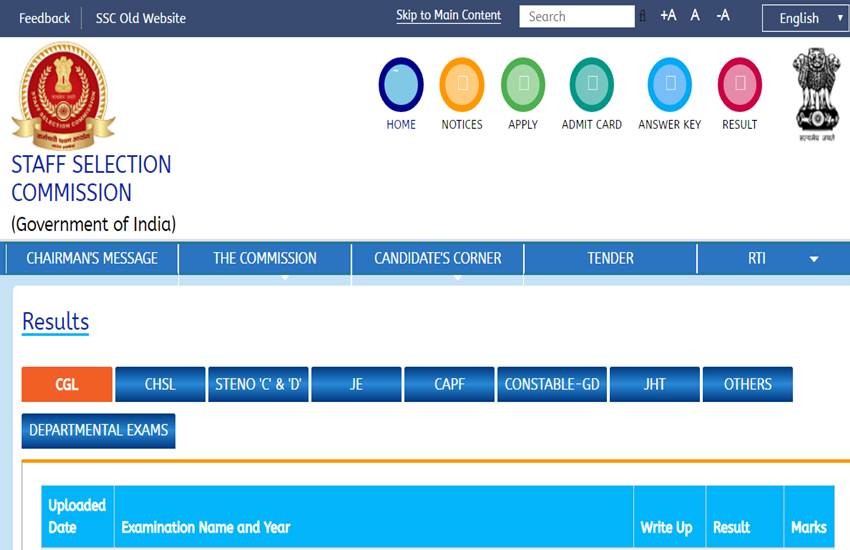Image resolution: width=850 pixels, height=550 pixels.
Task: Click the Home circular icon
Action: tap(401, 85)
